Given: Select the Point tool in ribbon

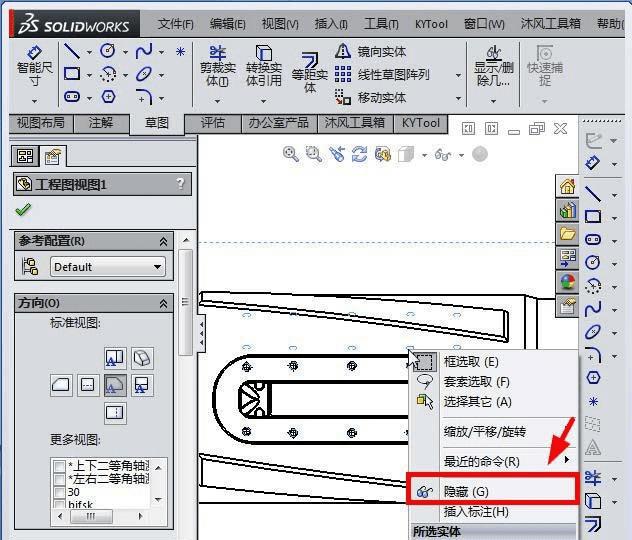Looking at the screenshot, I should coord(180,51).
